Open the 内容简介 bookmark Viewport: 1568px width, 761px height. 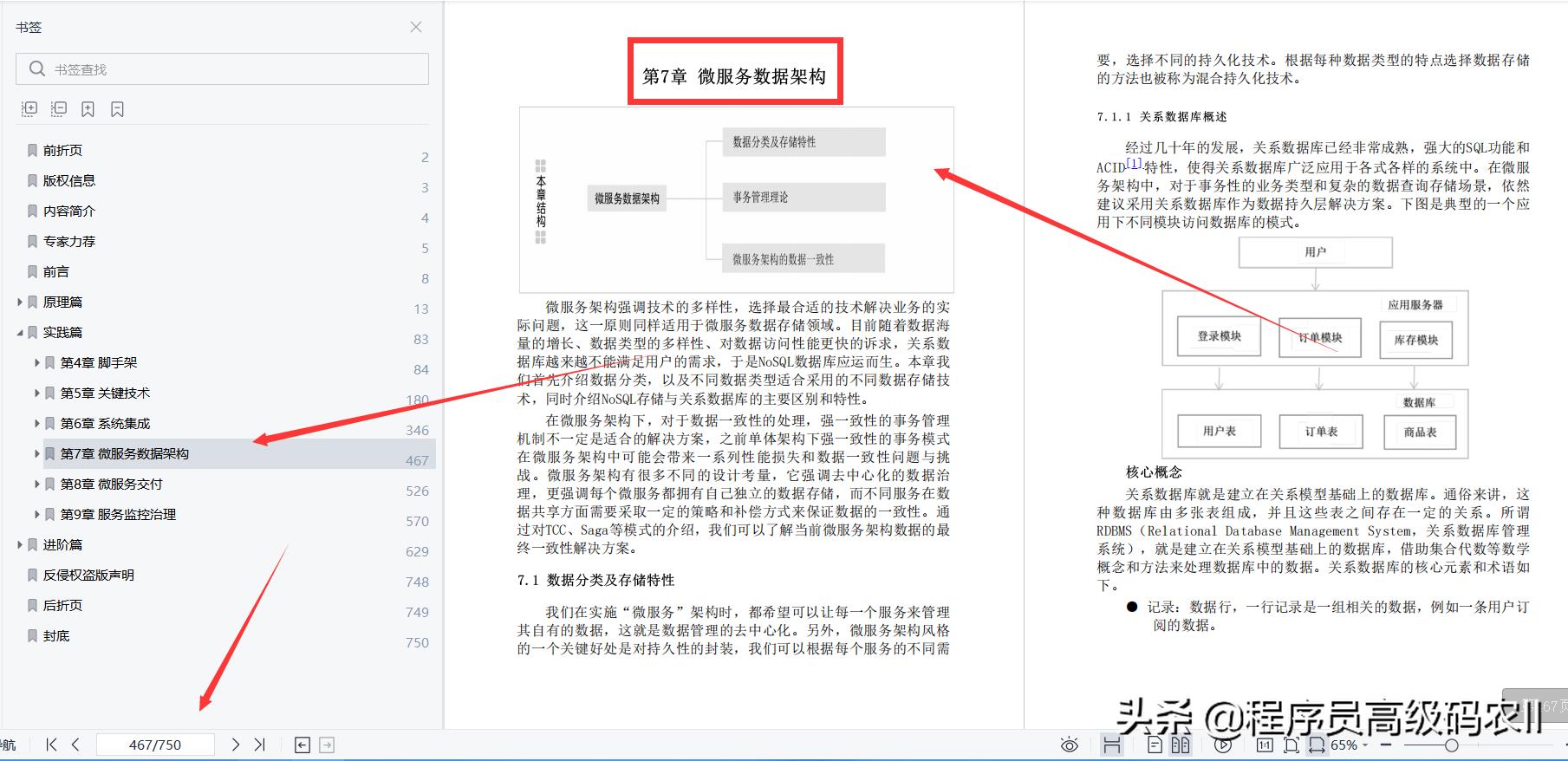69,211
